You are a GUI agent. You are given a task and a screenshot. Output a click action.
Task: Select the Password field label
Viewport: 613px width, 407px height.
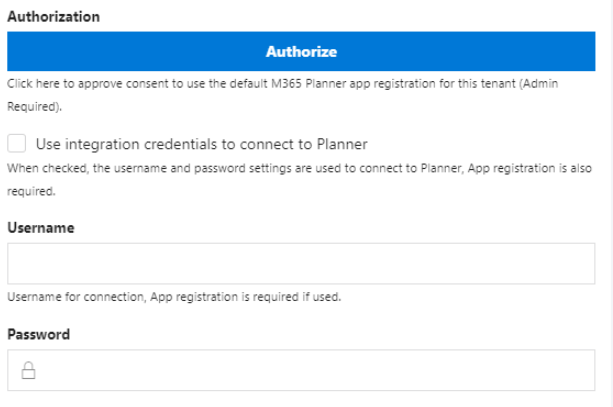pyautogui.click(x=38, y=334)
